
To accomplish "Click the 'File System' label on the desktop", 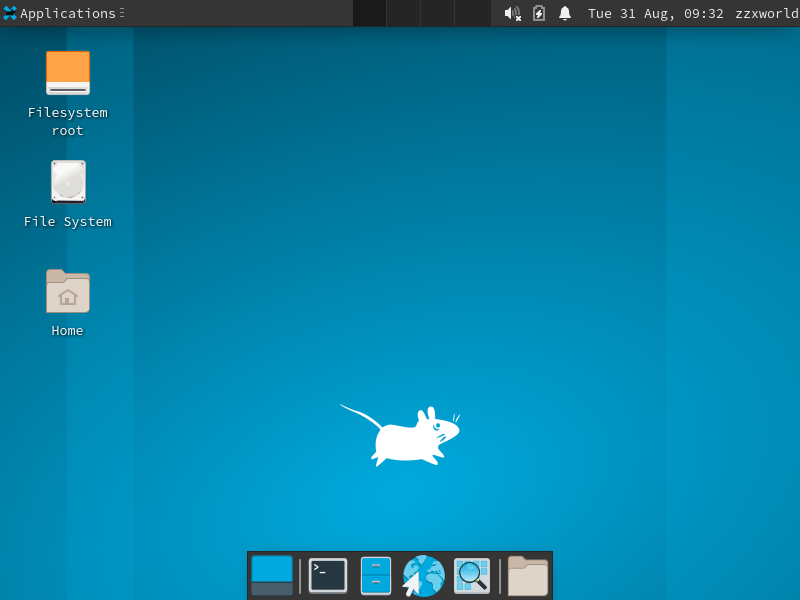I will point(68,221).
